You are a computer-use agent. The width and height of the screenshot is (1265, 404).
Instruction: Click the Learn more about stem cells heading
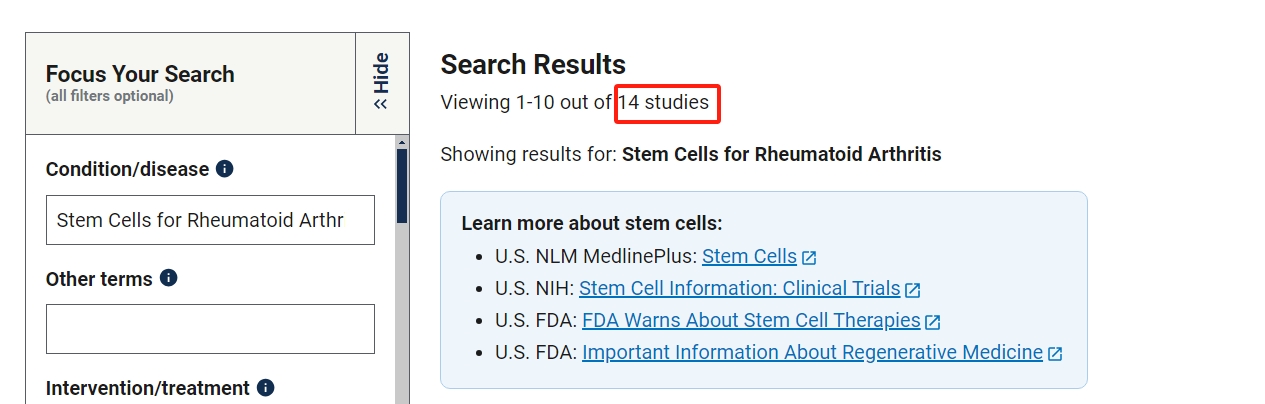click(x=591, y=223)
